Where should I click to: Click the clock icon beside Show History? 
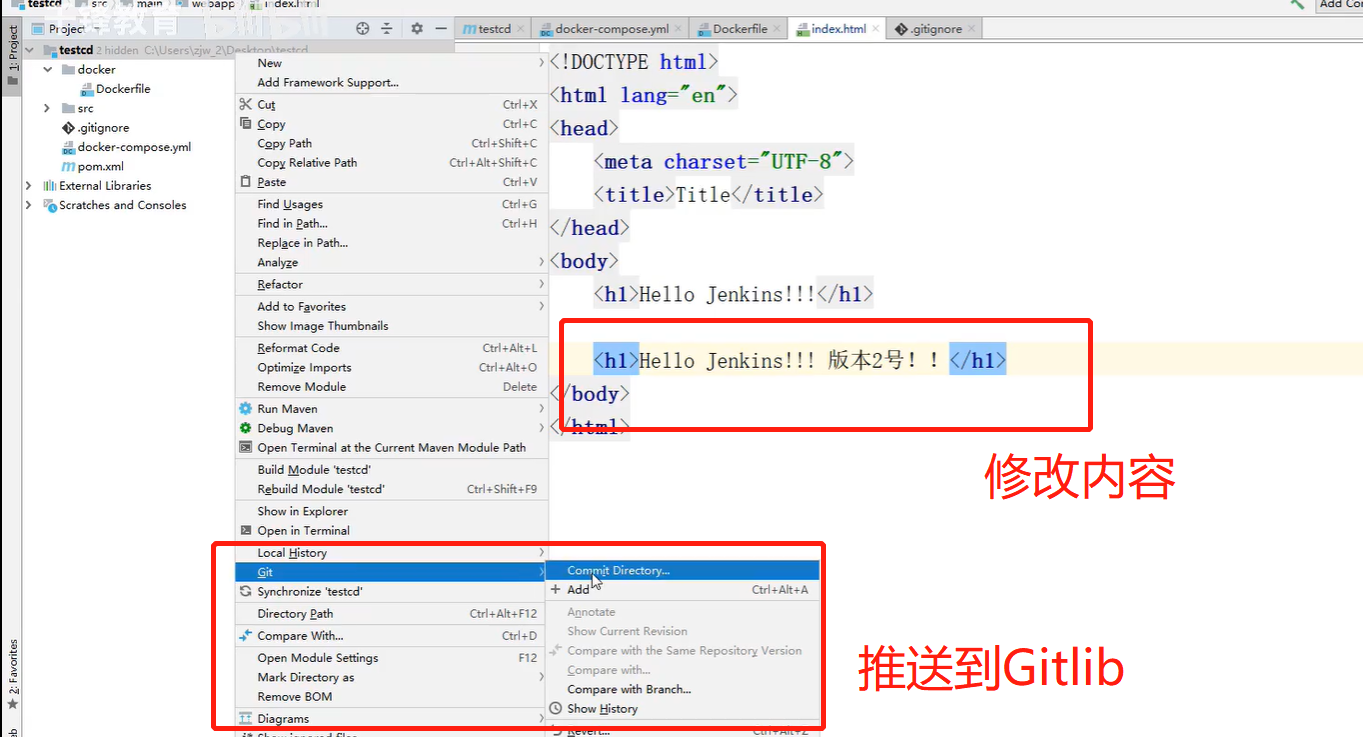(x=556, y=708)
